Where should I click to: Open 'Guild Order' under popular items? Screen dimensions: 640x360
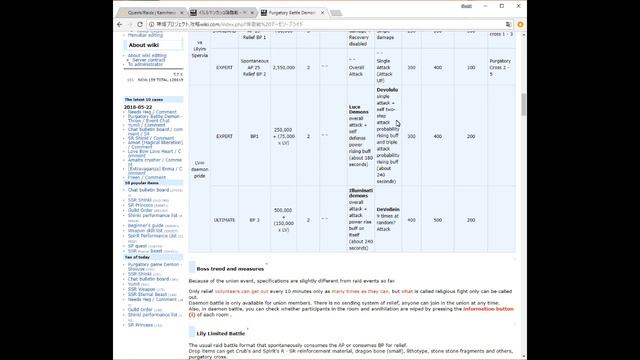point(140,211)
